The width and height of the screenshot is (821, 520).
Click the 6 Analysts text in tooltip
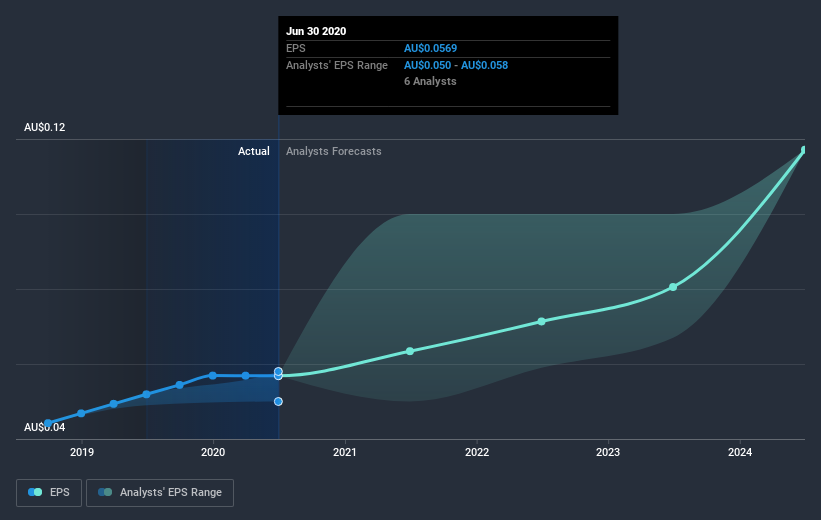[x=430, y=81]
